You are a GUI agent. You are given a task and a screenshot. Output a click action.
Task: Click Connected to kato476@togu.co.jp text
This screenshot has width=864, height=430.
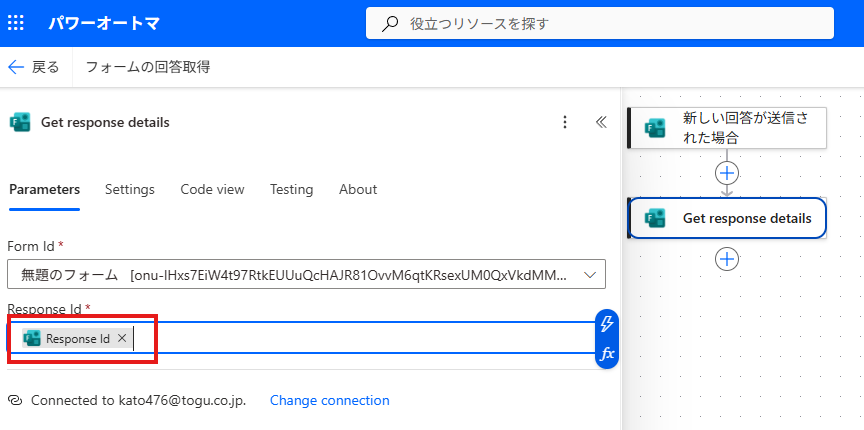[x=138, y=400]
